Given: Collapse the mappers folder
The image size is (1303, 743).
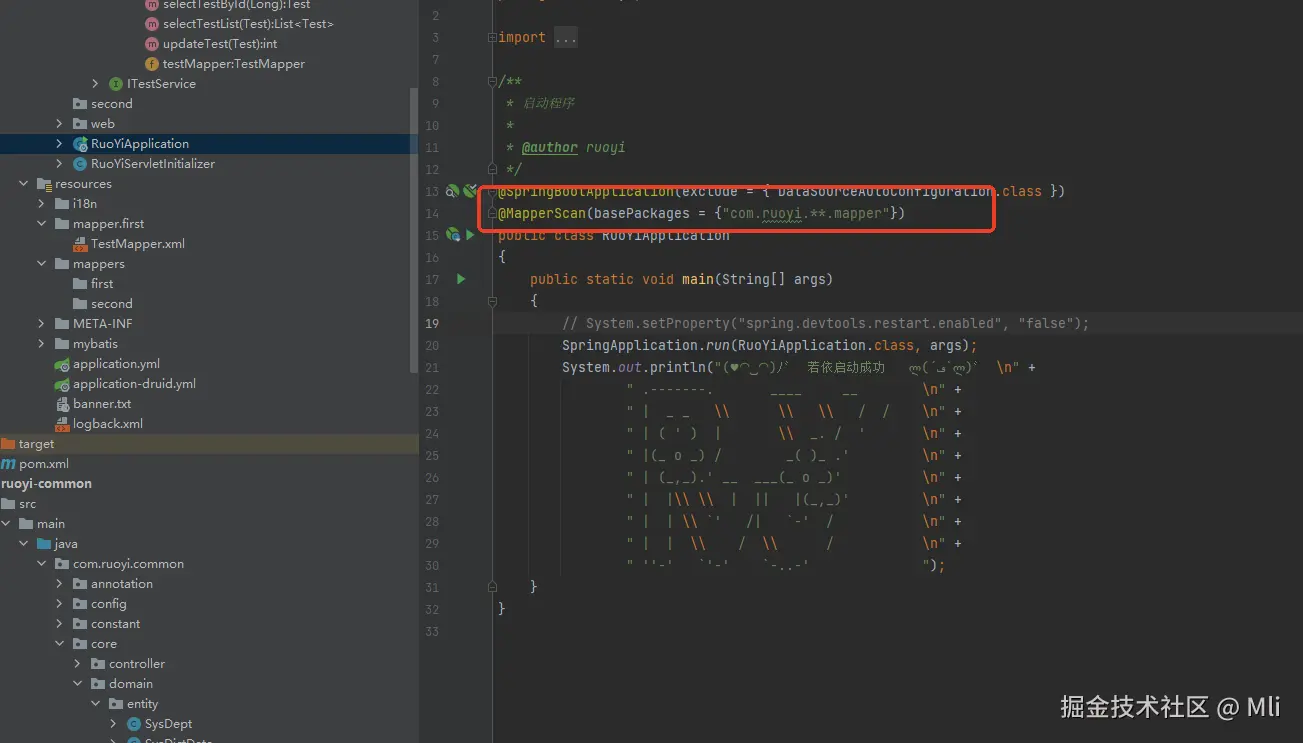Looking at the screenshot, I should click(42, 264).
